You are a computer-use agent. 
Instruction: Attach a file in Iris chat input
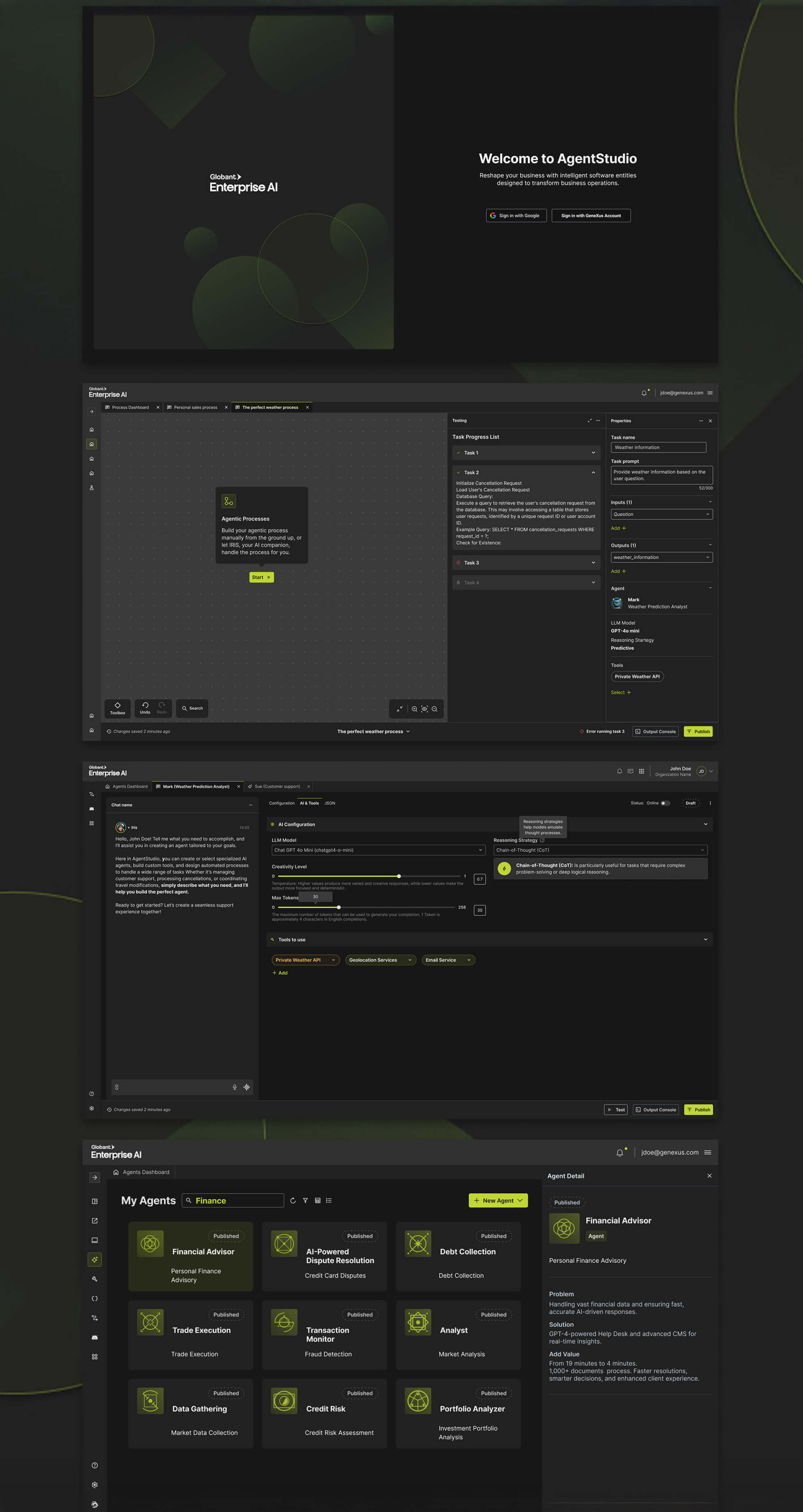pyautogui.click(x=117, y=1087)
